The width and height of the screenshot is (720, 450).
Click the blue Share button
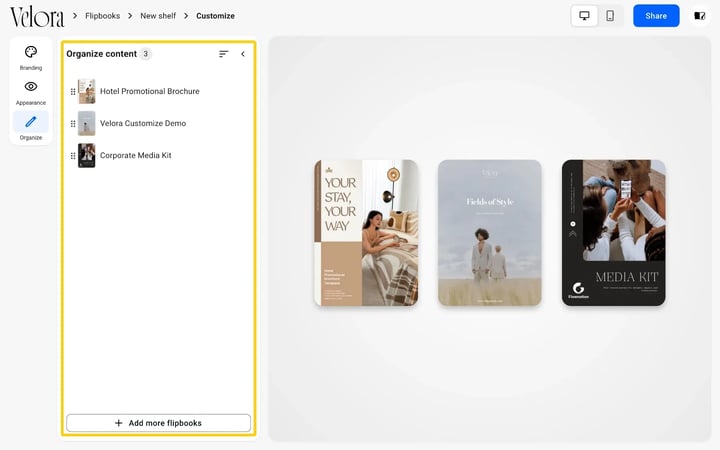(656, 16)
